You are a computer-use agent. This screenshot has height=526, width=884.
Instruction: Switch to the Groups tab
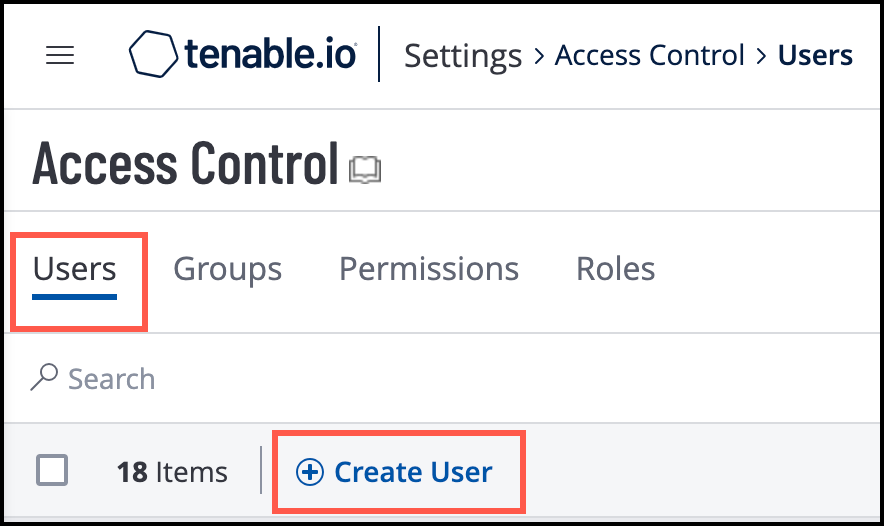tap(227, 269)
